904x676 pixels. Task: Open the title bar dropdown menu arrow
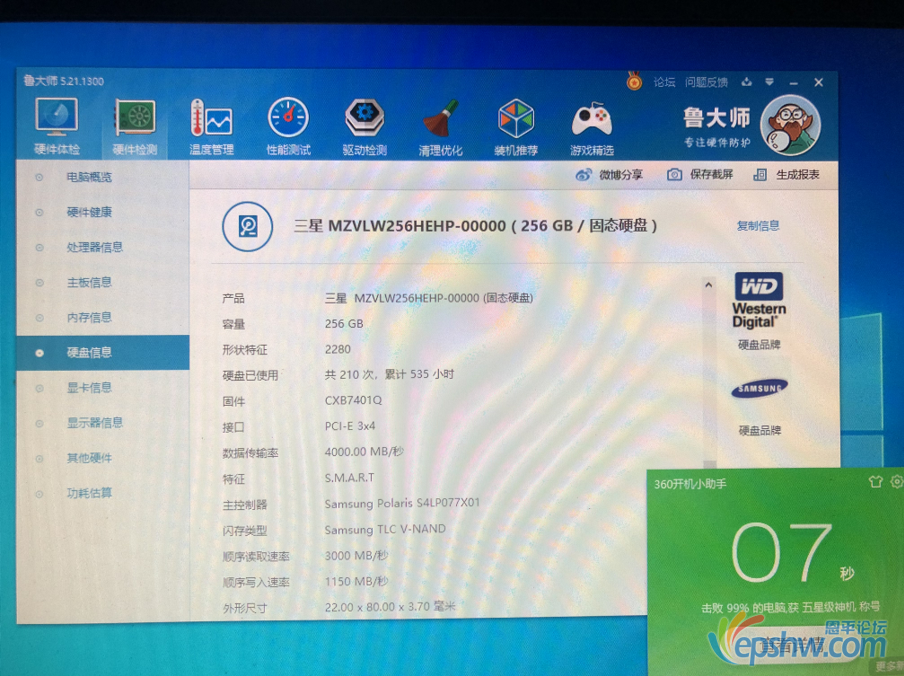pyautogui.click(x=769, y=82)
